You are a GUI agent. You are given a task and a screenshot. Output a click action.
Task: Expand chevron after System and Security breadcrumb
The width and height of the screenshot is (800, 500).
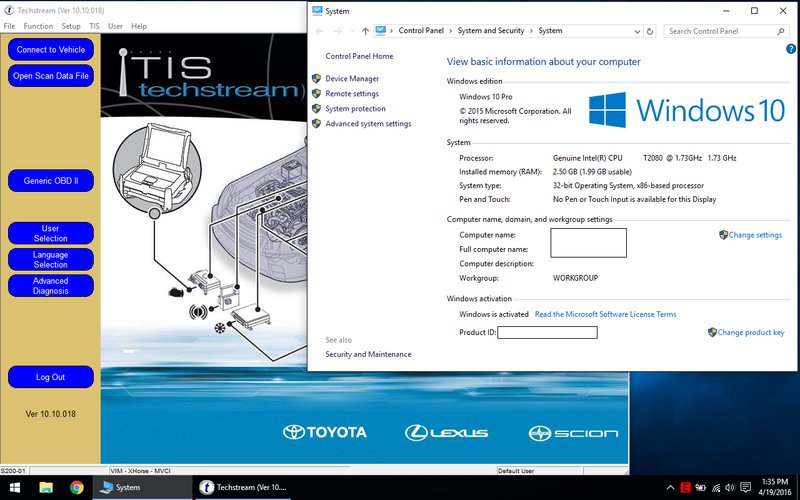(531, 31)
